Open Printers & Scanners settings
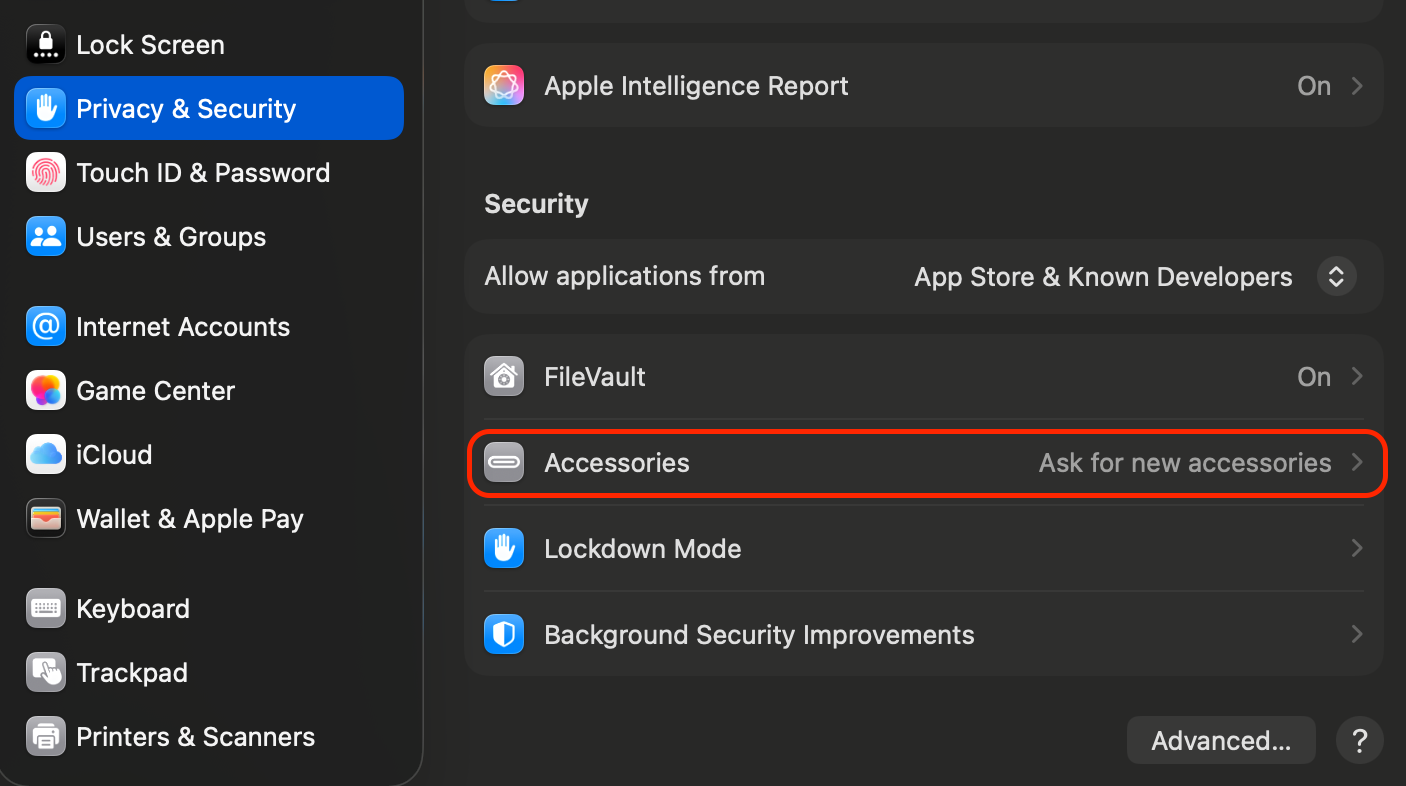 [x=195, y=737]
